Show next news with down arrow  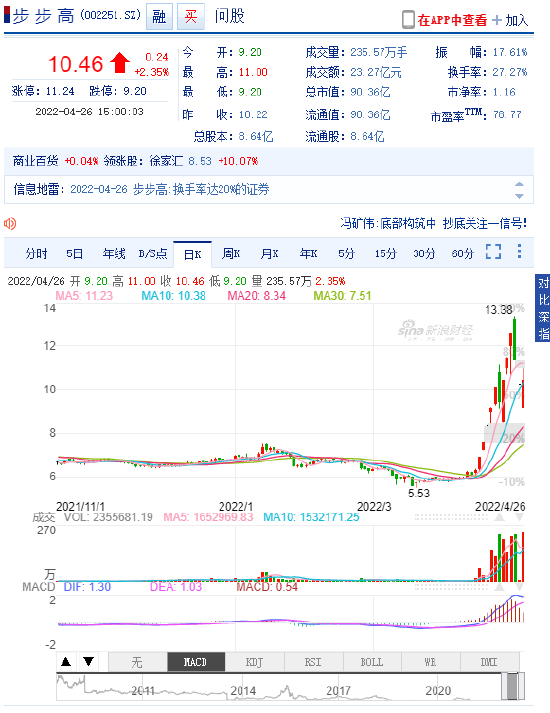click(519, 196)
